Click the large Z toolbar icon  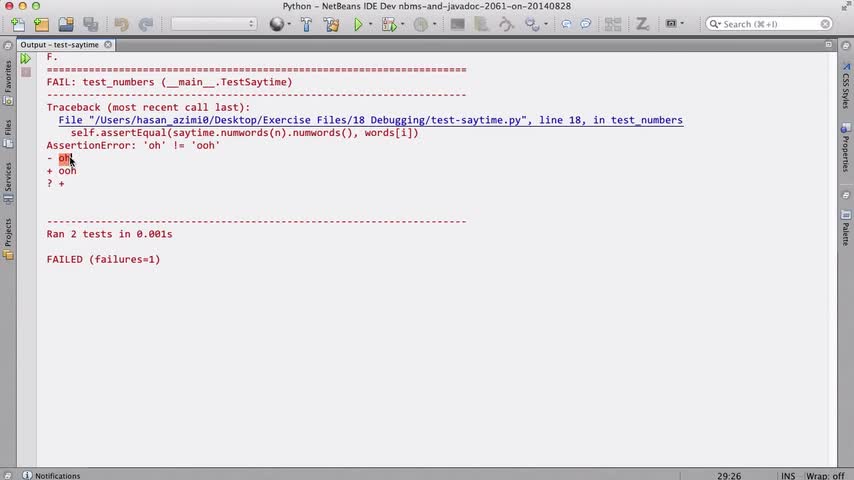click(x=642, y=24)
